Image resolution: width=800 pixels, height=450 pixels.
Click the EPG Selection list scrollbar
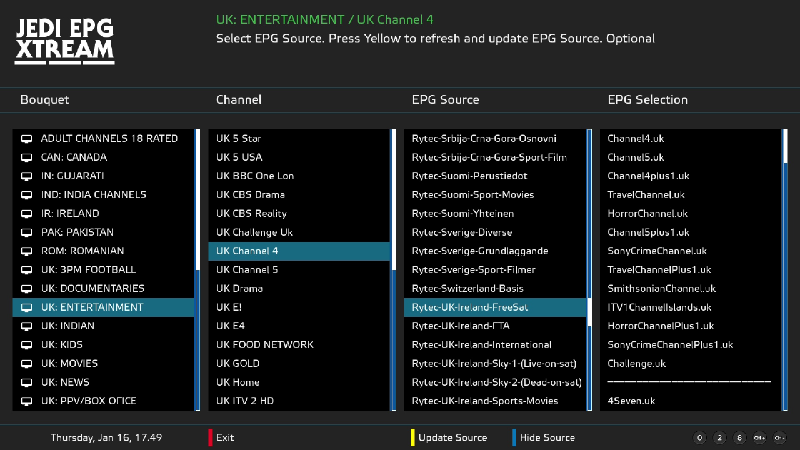(x=785, y=270)
